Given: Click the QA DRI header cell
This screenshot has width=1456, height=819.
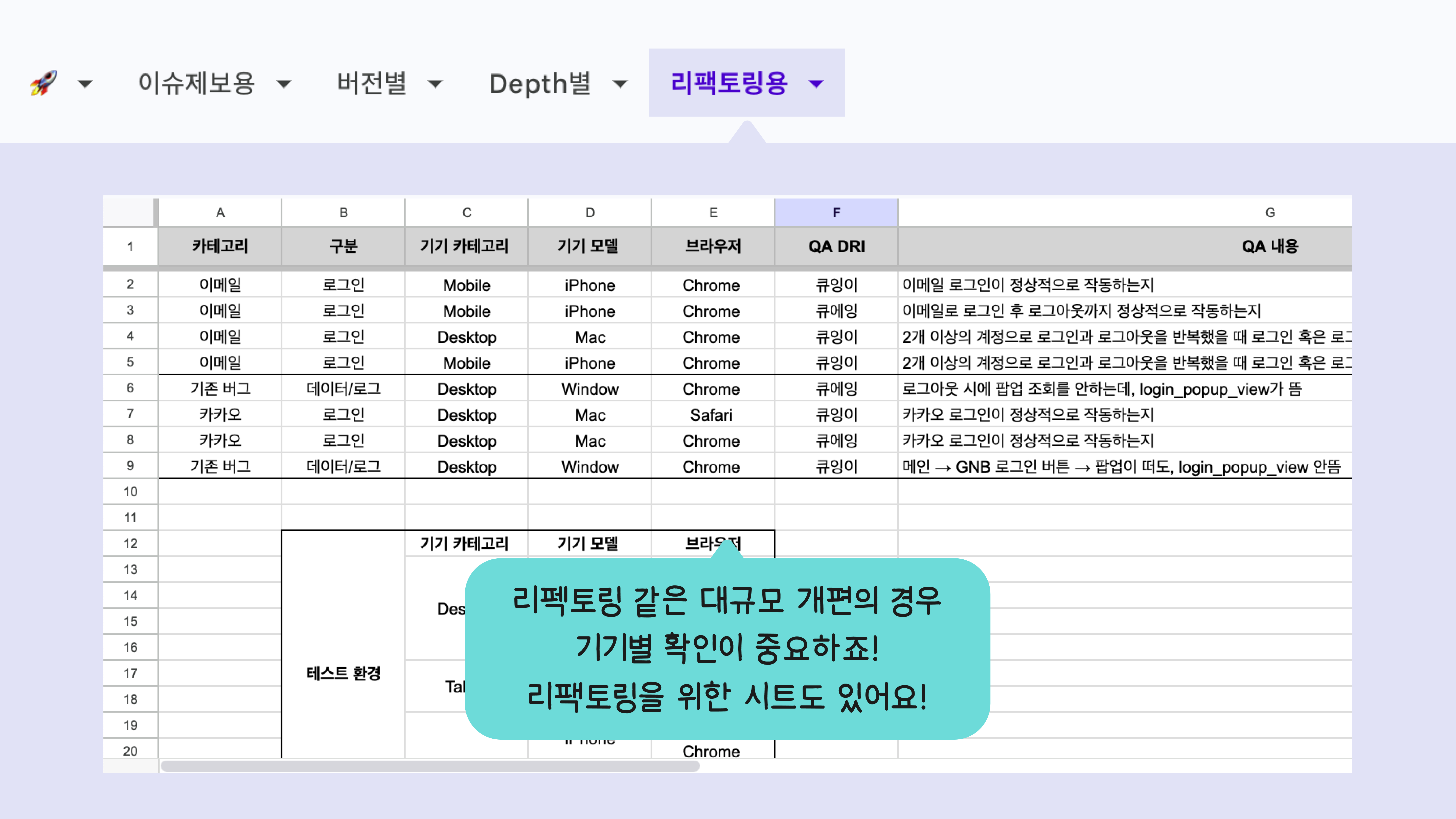Looking at the screenshot, I should click(x=836, y=246).
